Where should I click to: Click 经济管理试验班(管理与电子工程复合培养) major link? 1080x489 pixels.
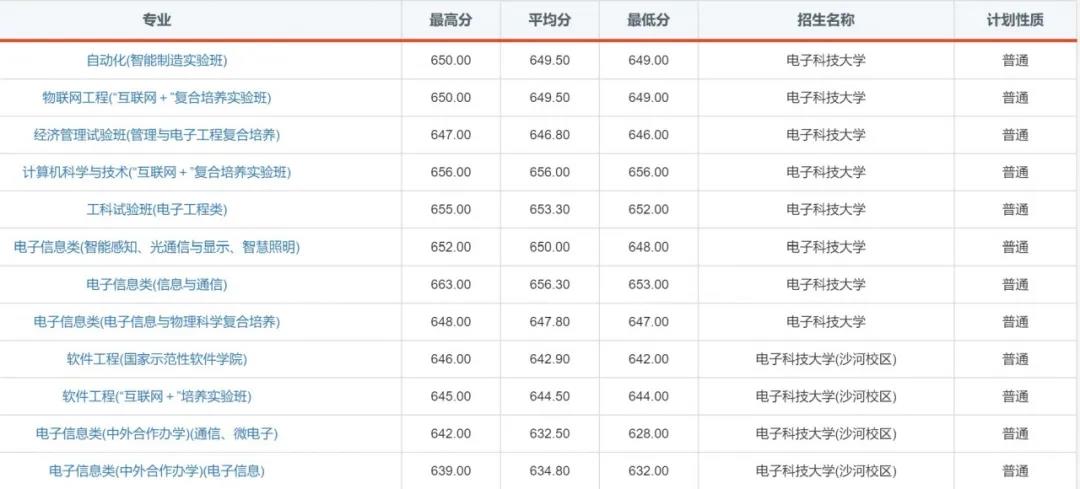[x=157, y=135]
